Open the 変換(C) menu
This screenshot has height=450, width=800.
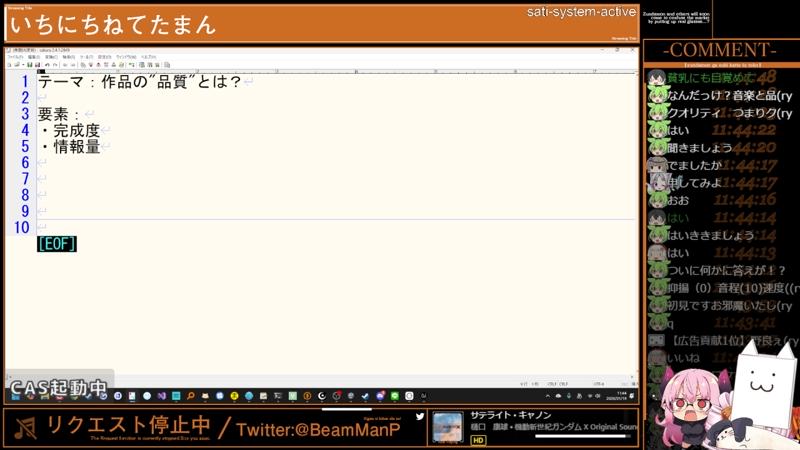pyautogui.click(x=51, y=57)
